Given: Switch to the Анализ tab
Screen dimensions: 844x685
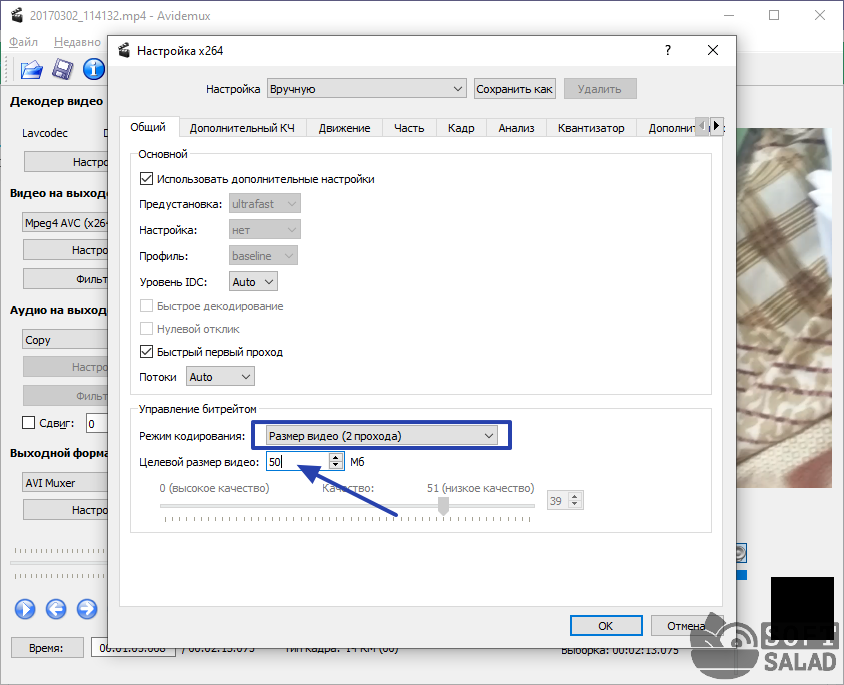Looking at the screenshot, I should click(516, 128).
